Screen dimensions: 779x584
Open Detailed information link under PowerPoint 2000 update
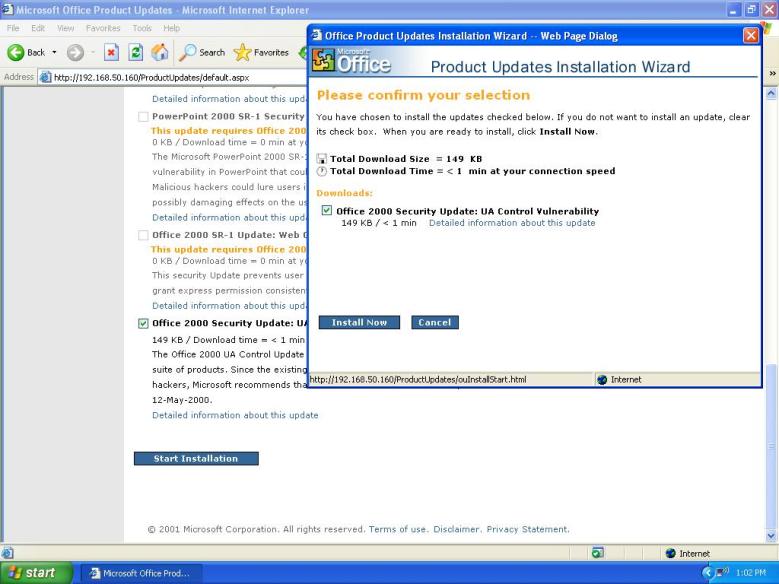230,217
